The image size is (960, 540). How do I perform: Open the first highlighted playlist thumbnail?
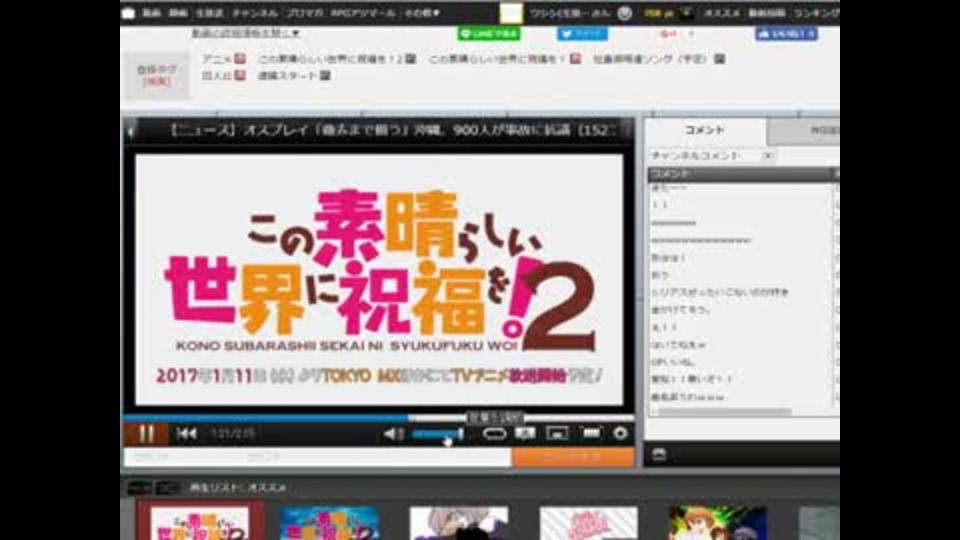point(200,522)
